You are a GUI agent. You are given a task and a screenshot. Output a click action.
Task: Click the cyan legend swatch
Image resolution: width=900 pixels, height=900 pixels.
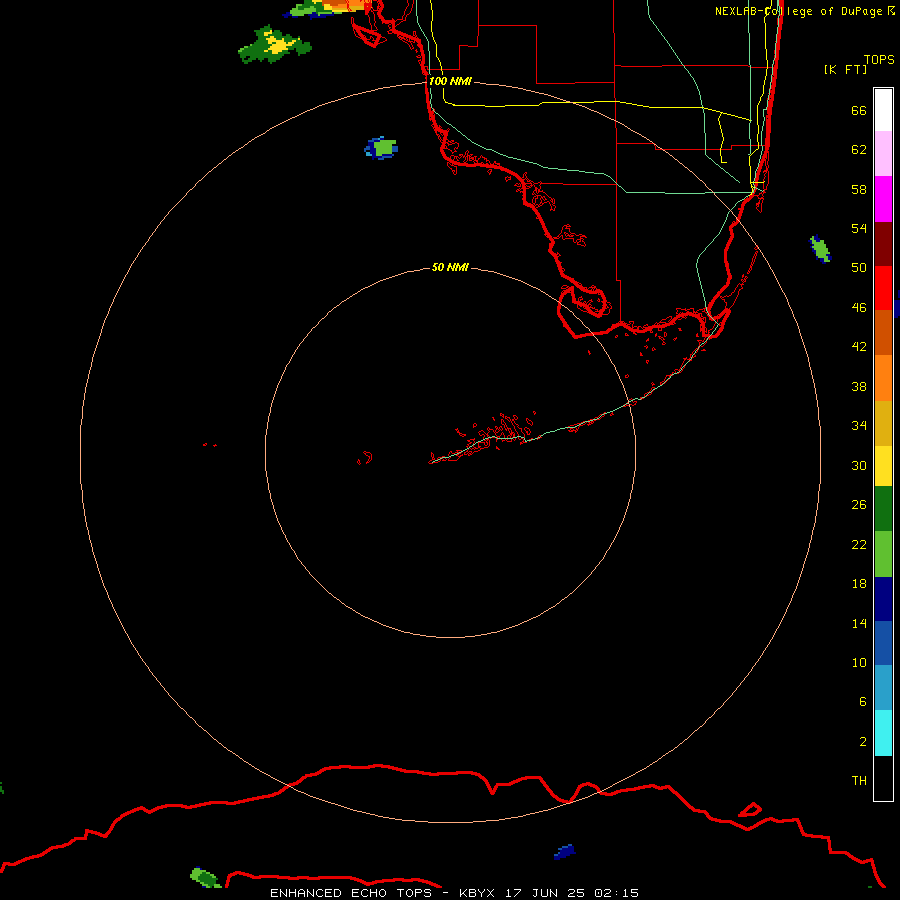tap(883, 733)
